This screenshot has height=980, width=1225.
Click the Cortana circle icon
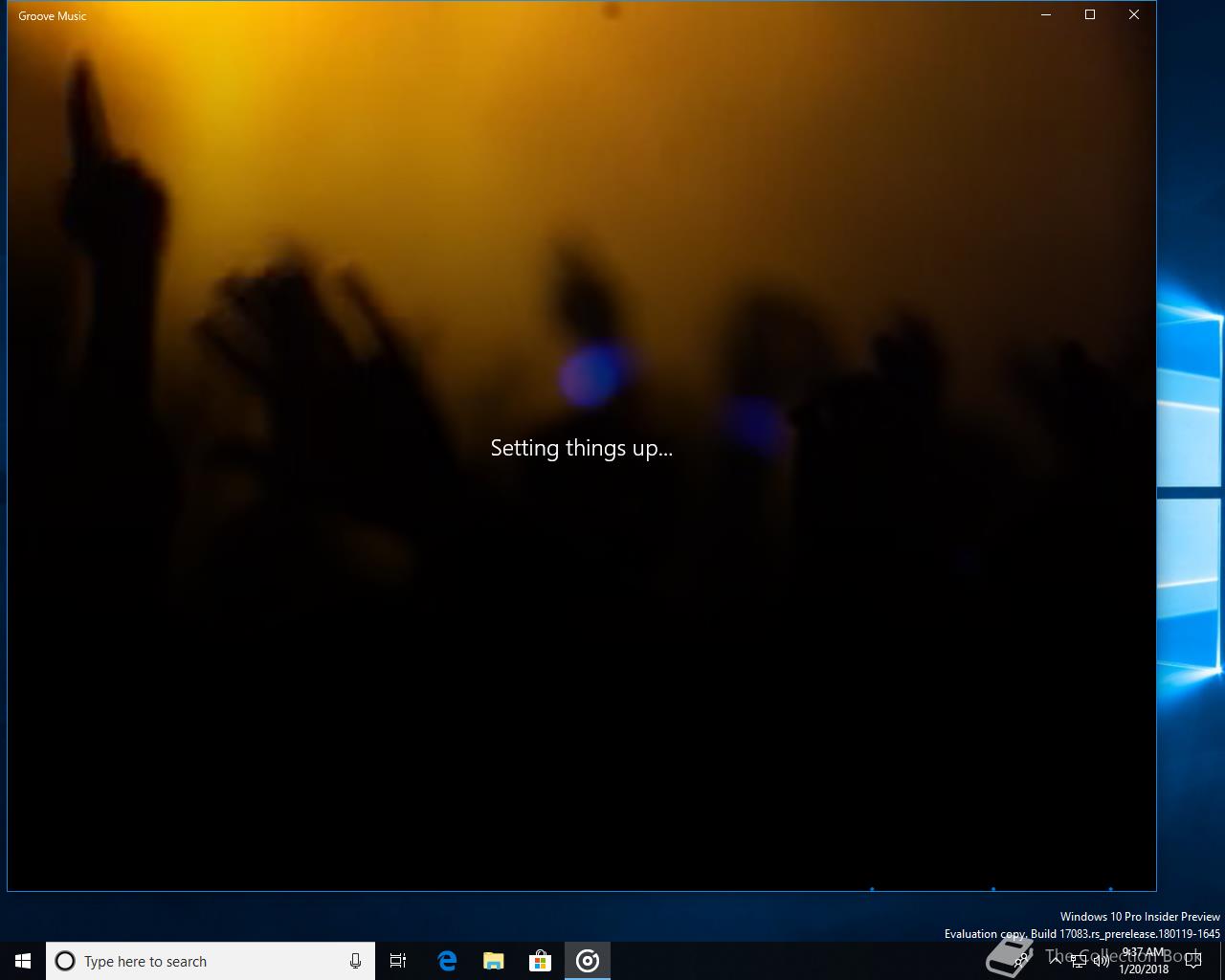point(65,961)
